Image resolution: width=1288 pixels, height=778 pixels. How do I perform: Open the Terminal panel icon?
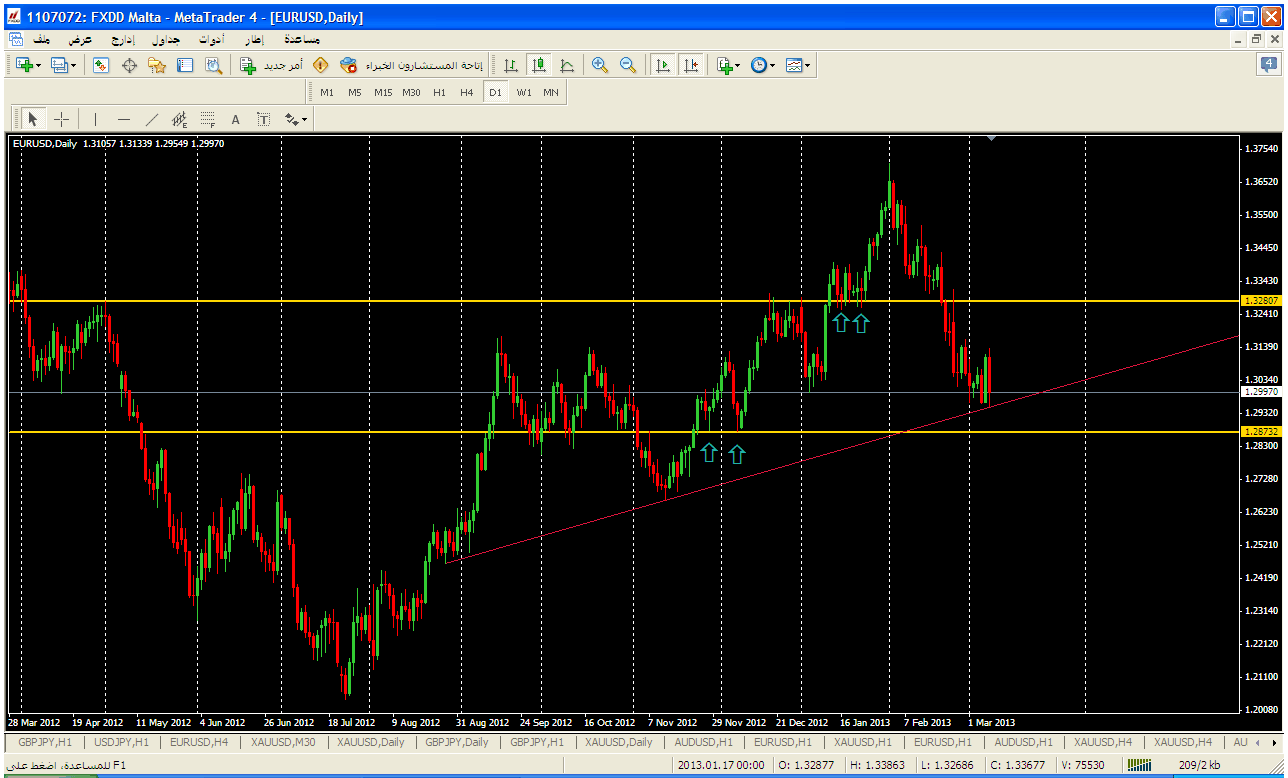[185, 65]
